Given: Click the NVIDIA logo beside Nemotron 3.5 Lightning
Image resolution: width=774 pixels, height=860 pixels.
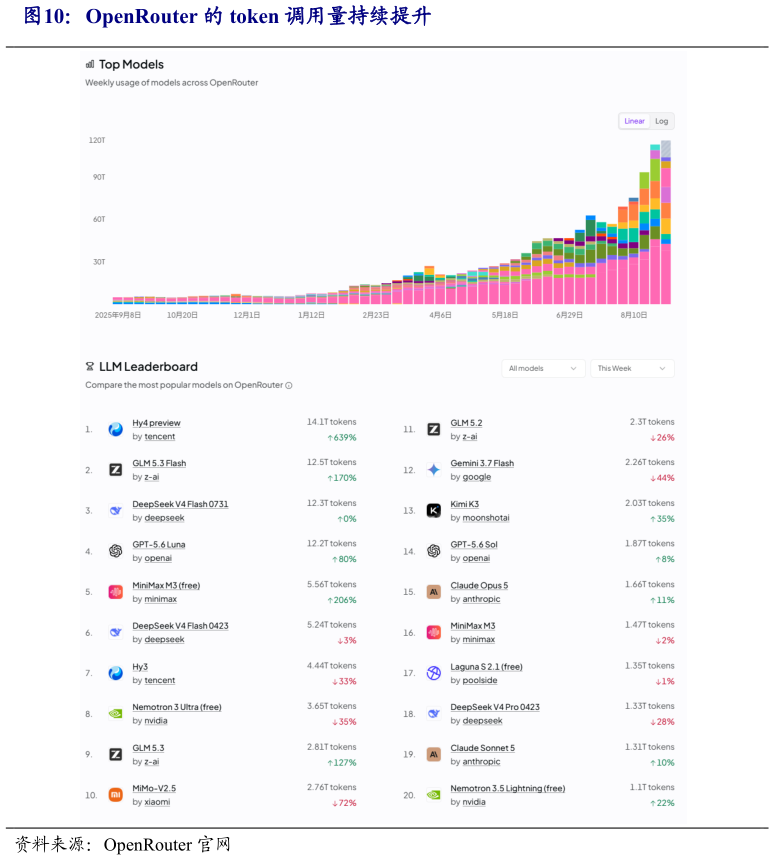Looking at the screenshot, I should pyautogui.click(x=433, y=795).
